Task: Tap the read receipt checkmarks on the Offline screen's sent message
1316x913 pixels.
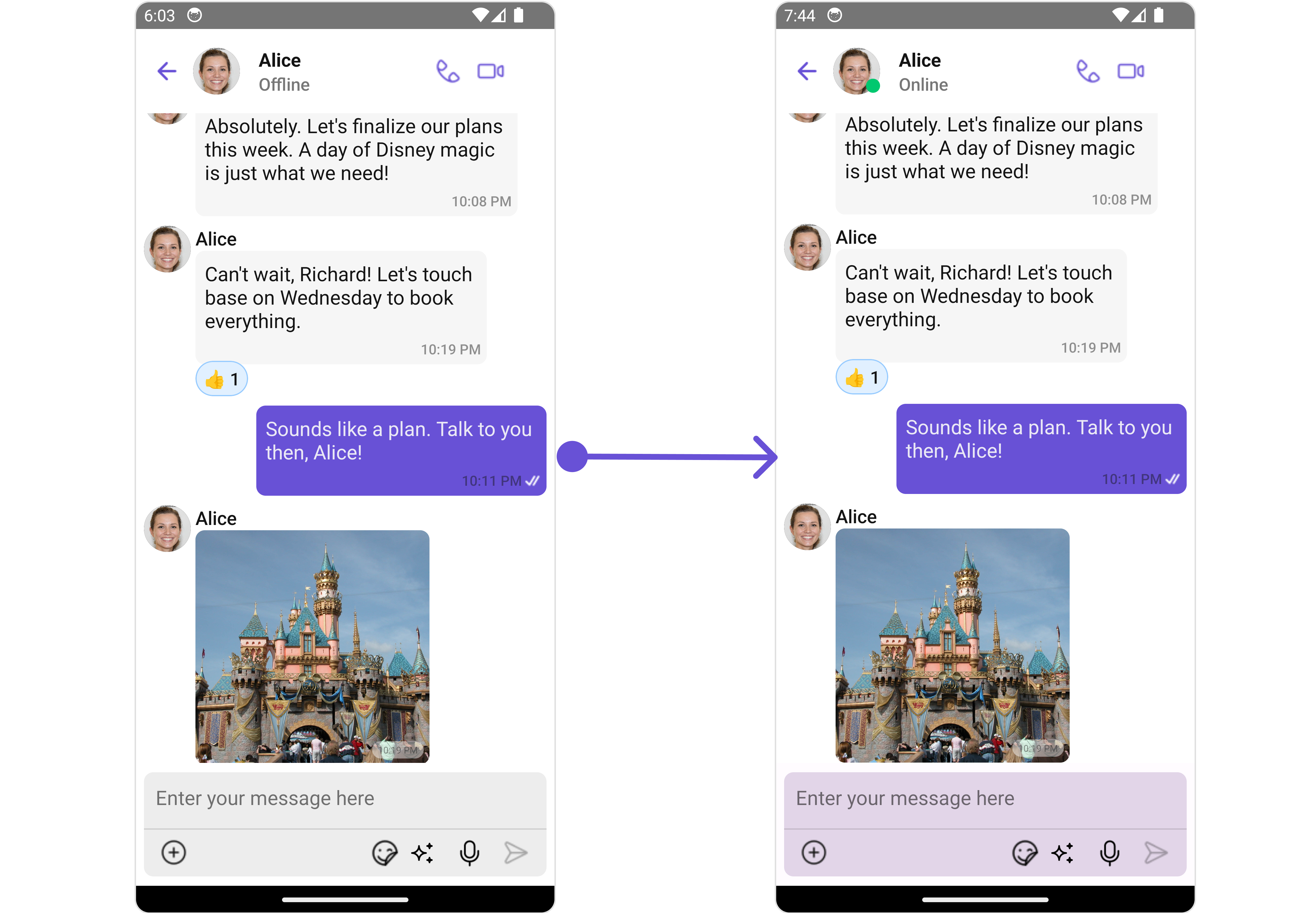Action: click(532, 480)
